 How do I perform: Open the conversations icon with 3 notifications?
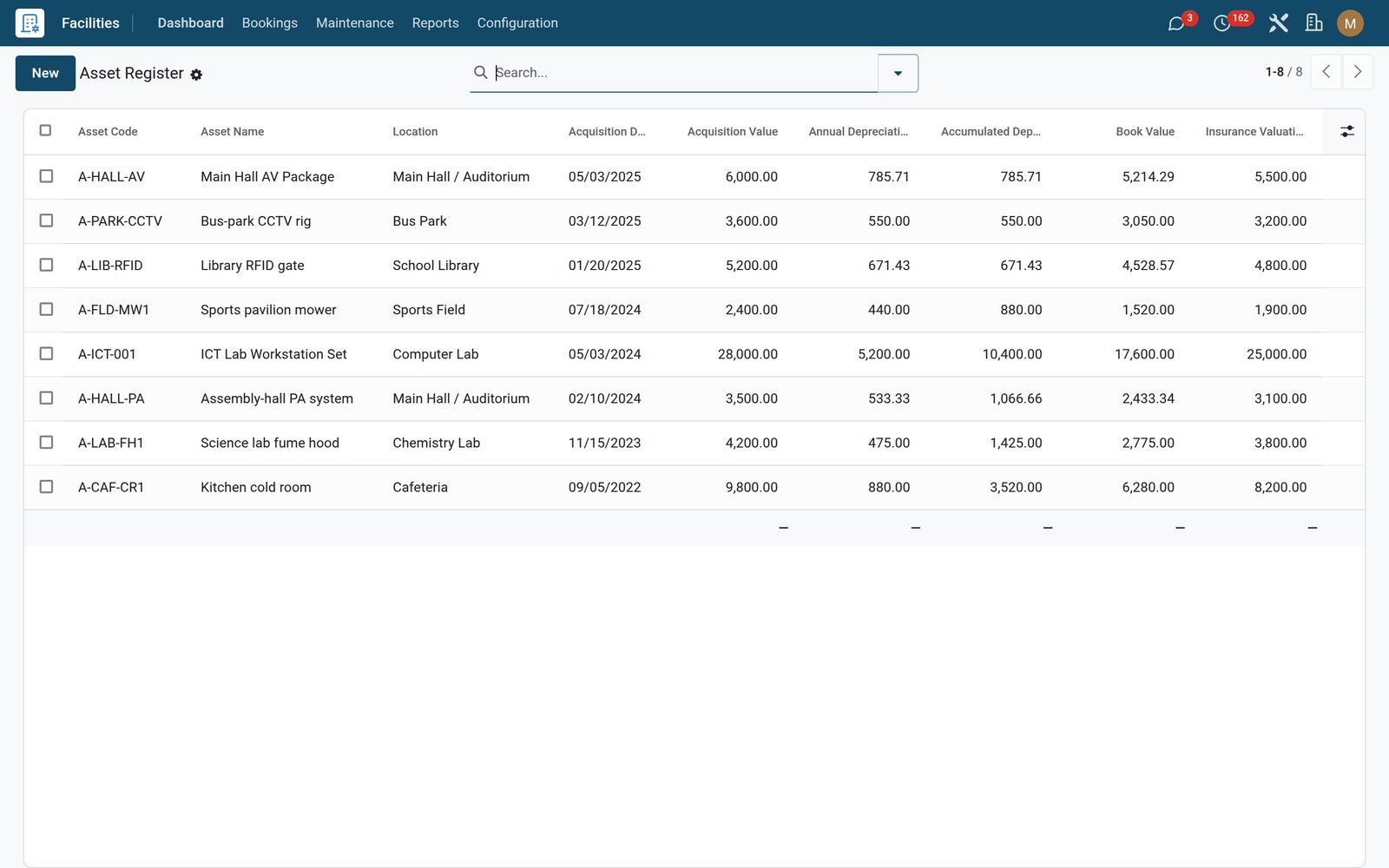[x=1176, y=23]
